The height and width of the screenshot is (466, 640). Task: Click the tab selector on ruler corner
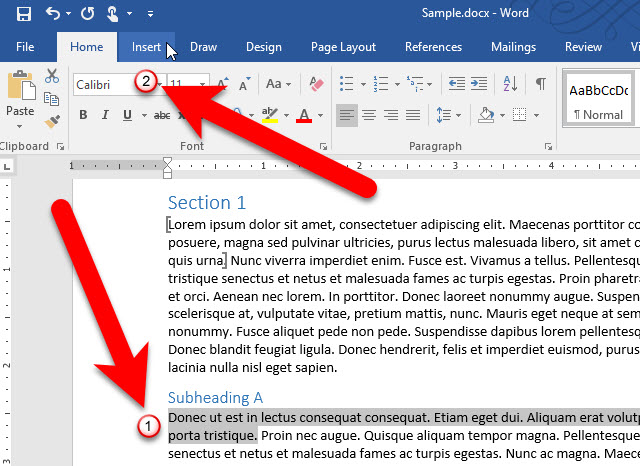pyautogui.click(x=7, y=166)
